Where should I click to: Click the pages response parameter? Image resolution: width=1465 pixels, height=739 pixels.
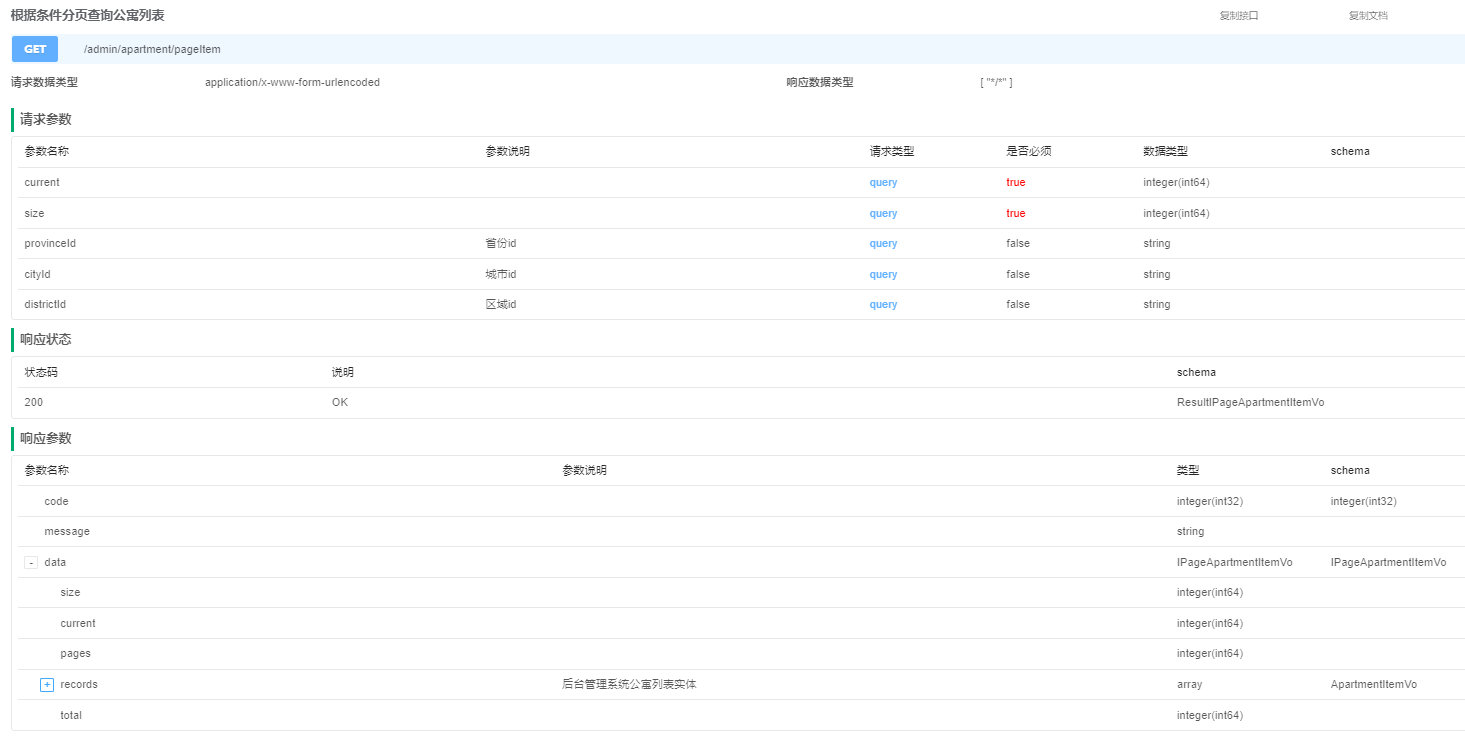tap(75, 654)
